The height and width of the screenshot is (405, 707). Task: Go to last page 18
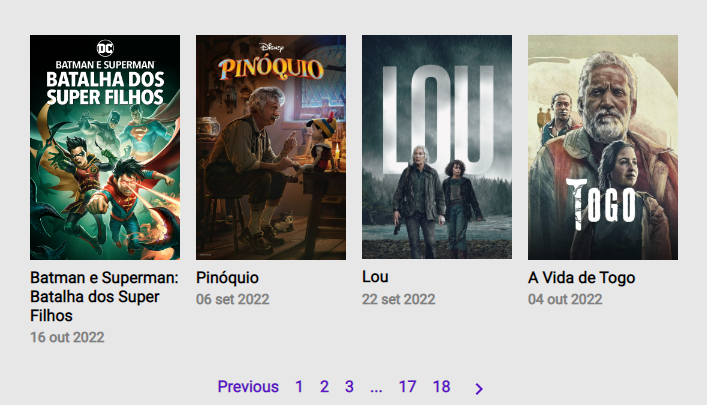[x=441, y=387]
